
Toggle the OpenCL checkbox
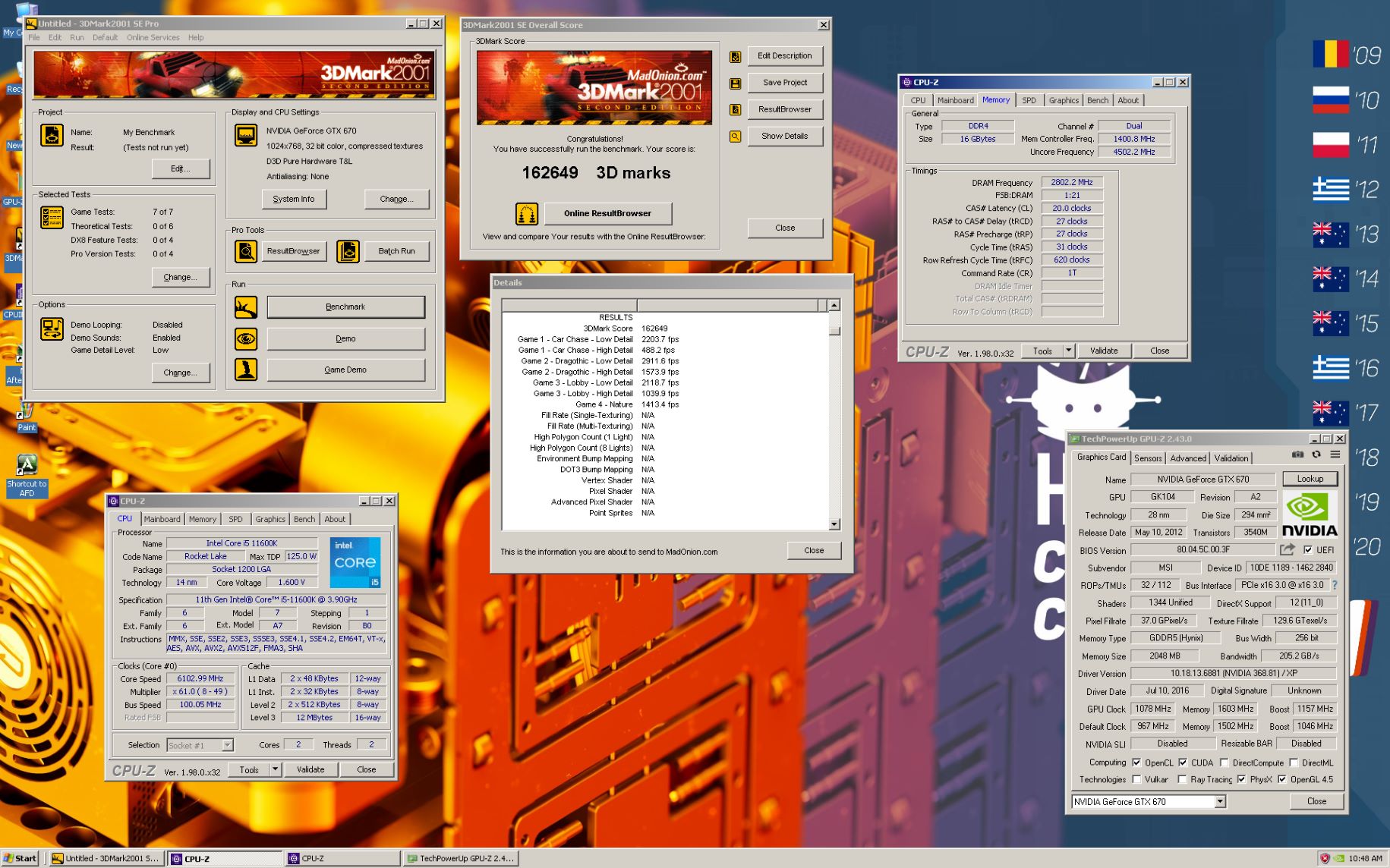(1136, 763)
